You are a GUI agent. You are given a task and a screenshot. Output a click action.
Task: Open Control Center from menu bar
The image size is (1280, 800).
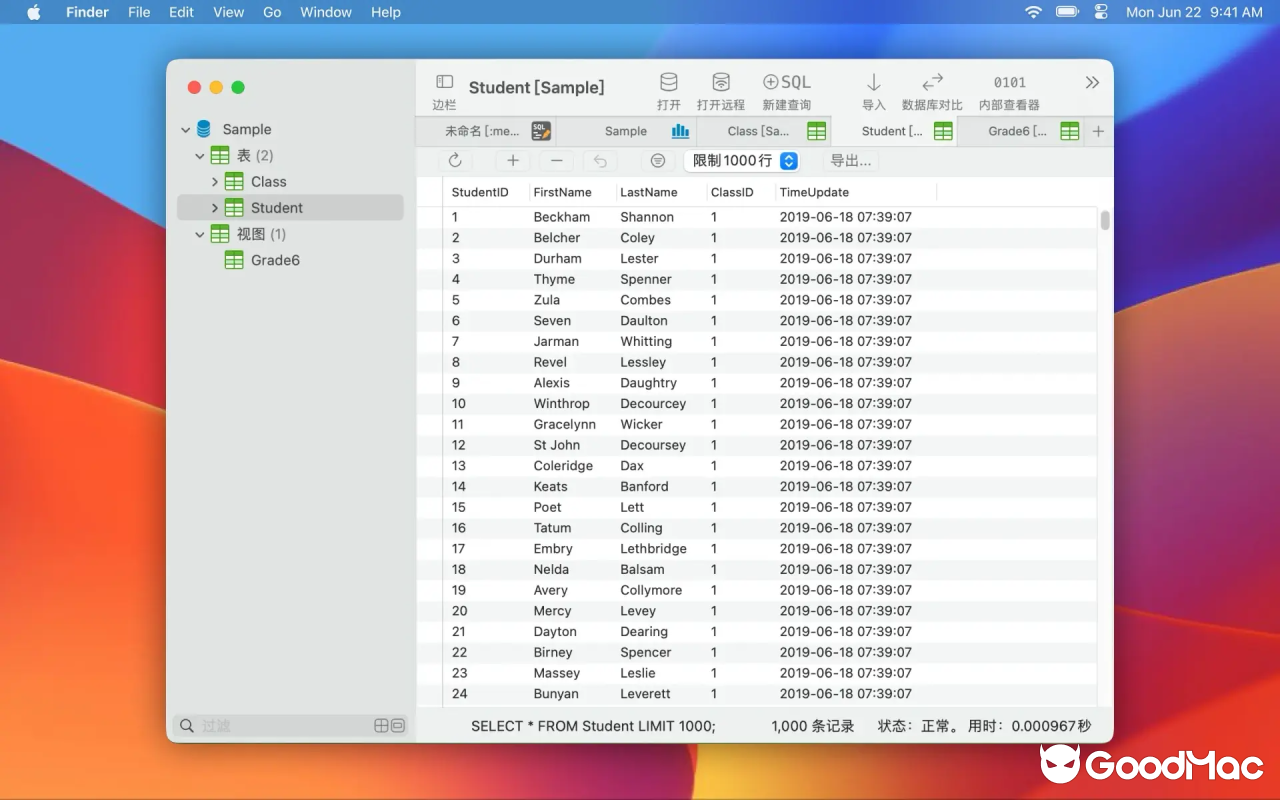tap(1102, 12)
